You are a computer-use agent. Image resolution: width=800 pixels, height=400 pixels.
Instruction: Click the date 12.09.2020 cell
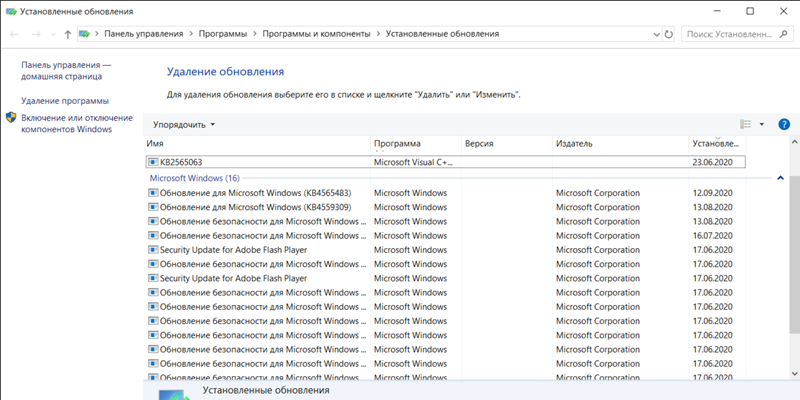712,193
